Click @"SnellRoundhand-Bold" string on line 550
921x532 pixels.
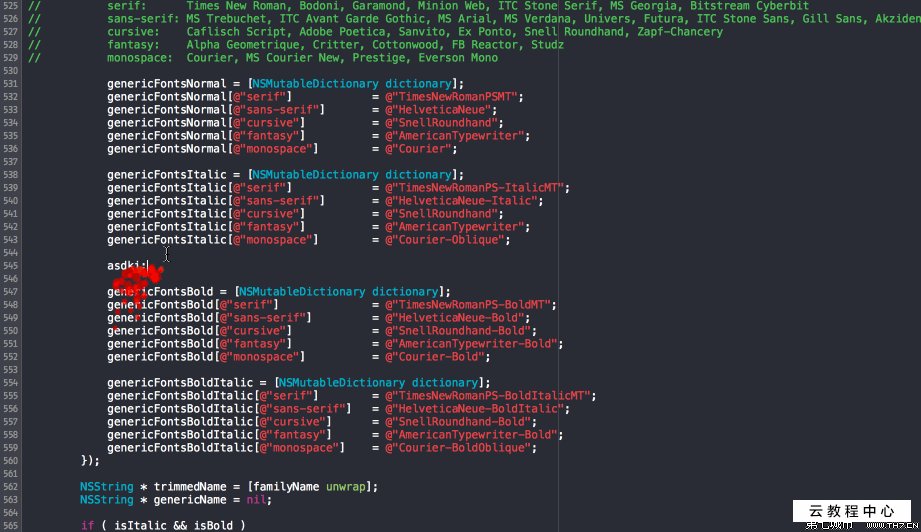458,331
